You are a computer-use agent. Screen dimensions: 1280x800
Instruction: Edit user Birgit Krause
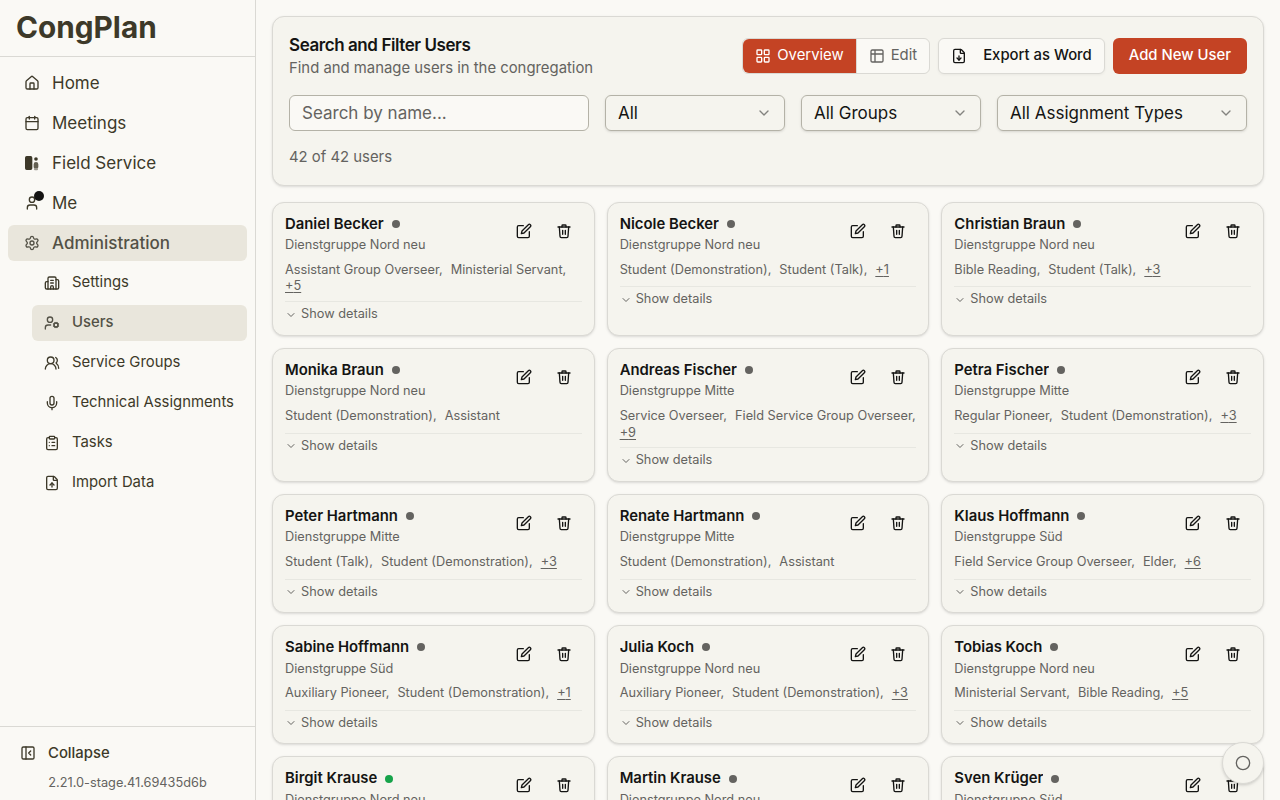tap(524, 785)
